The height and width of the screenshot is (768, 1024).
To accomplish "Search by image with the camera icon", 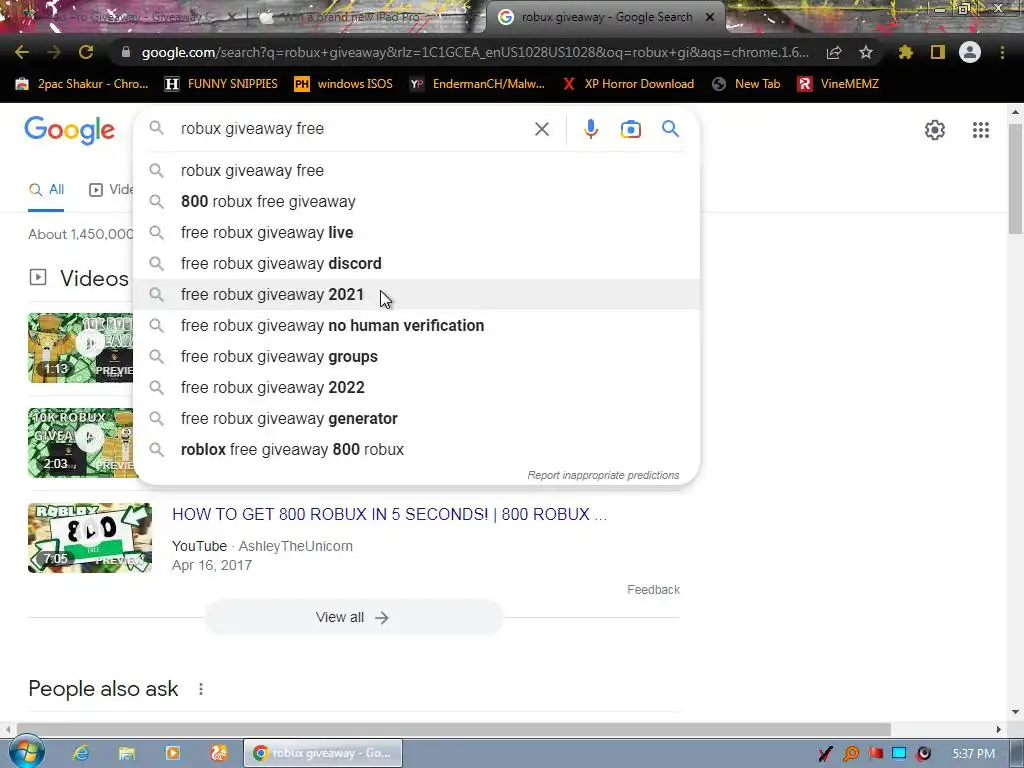I will coord(631,129).
